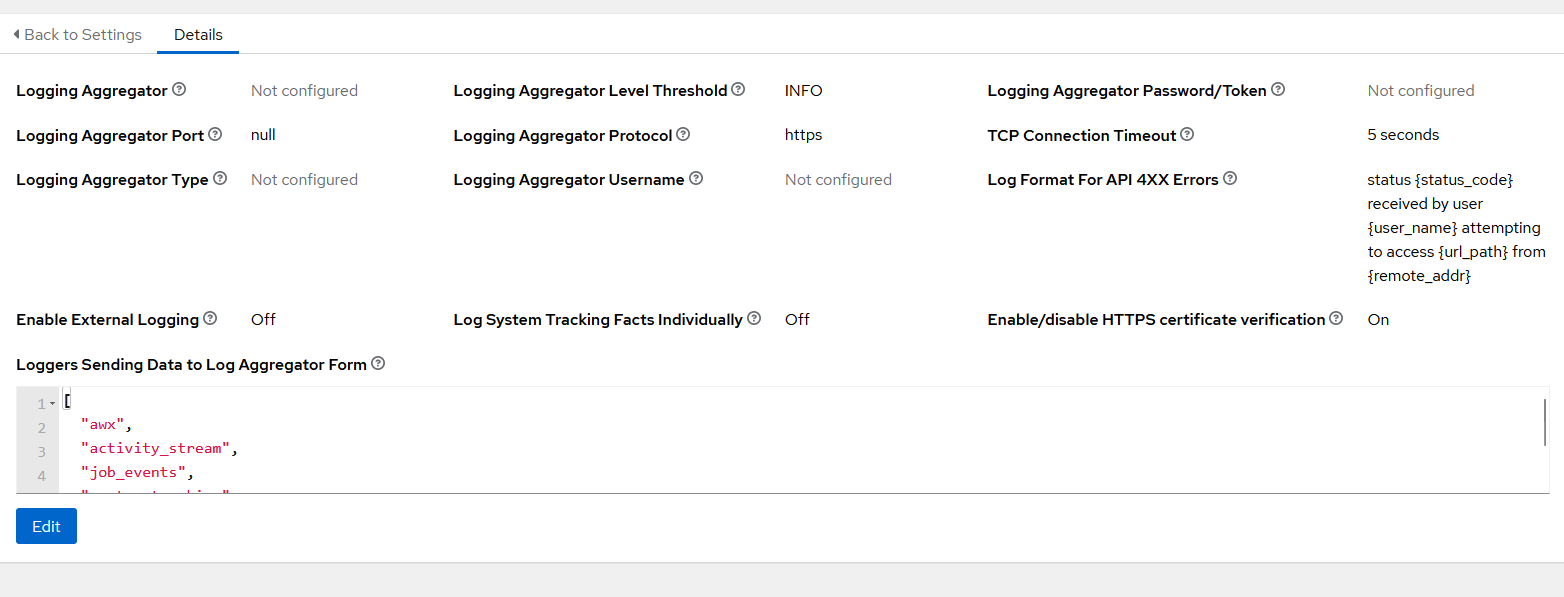Collapse the JSON array fold arrow
Viewport: 1564px width, 597px height.
pyautogui.click(x=52, y=404)
